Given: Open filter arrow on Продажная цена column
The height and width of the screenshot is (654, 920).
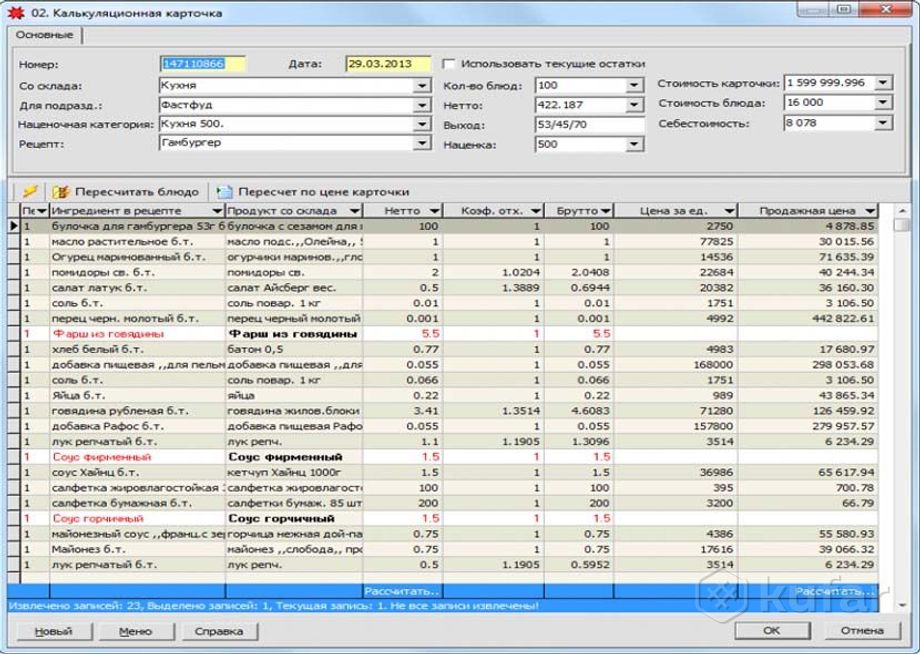Looking at the screenshot, I should (870, 212).
